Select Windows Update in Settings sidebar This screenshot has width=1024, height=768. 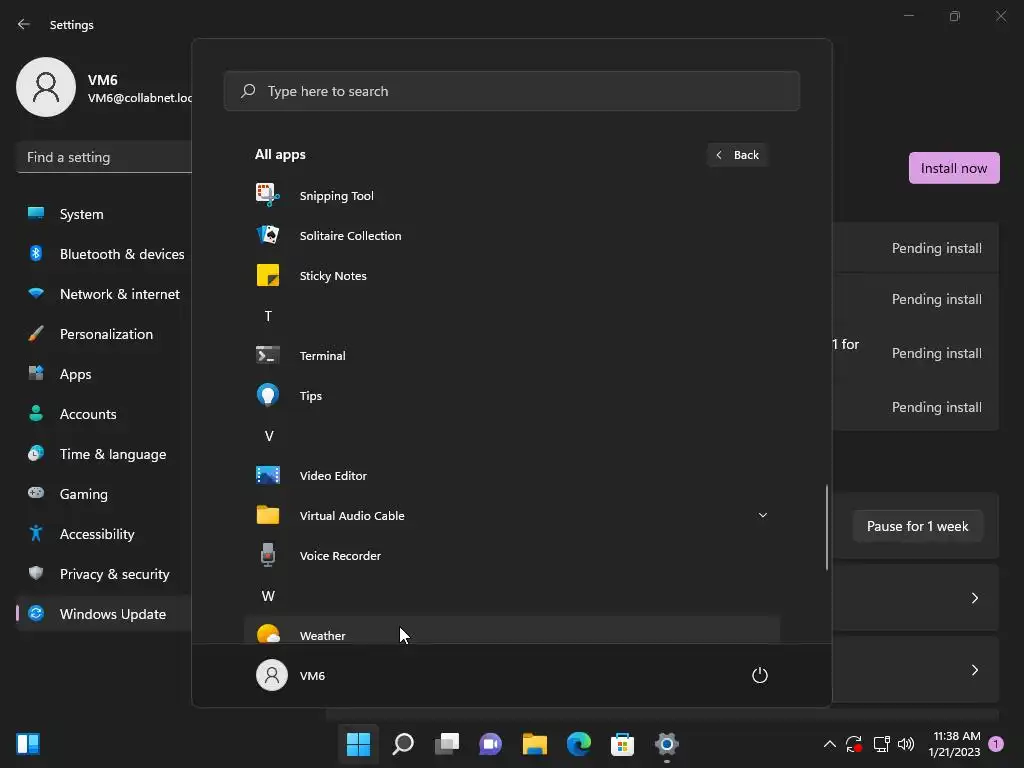pyautogui.click(x=104, y=614)
